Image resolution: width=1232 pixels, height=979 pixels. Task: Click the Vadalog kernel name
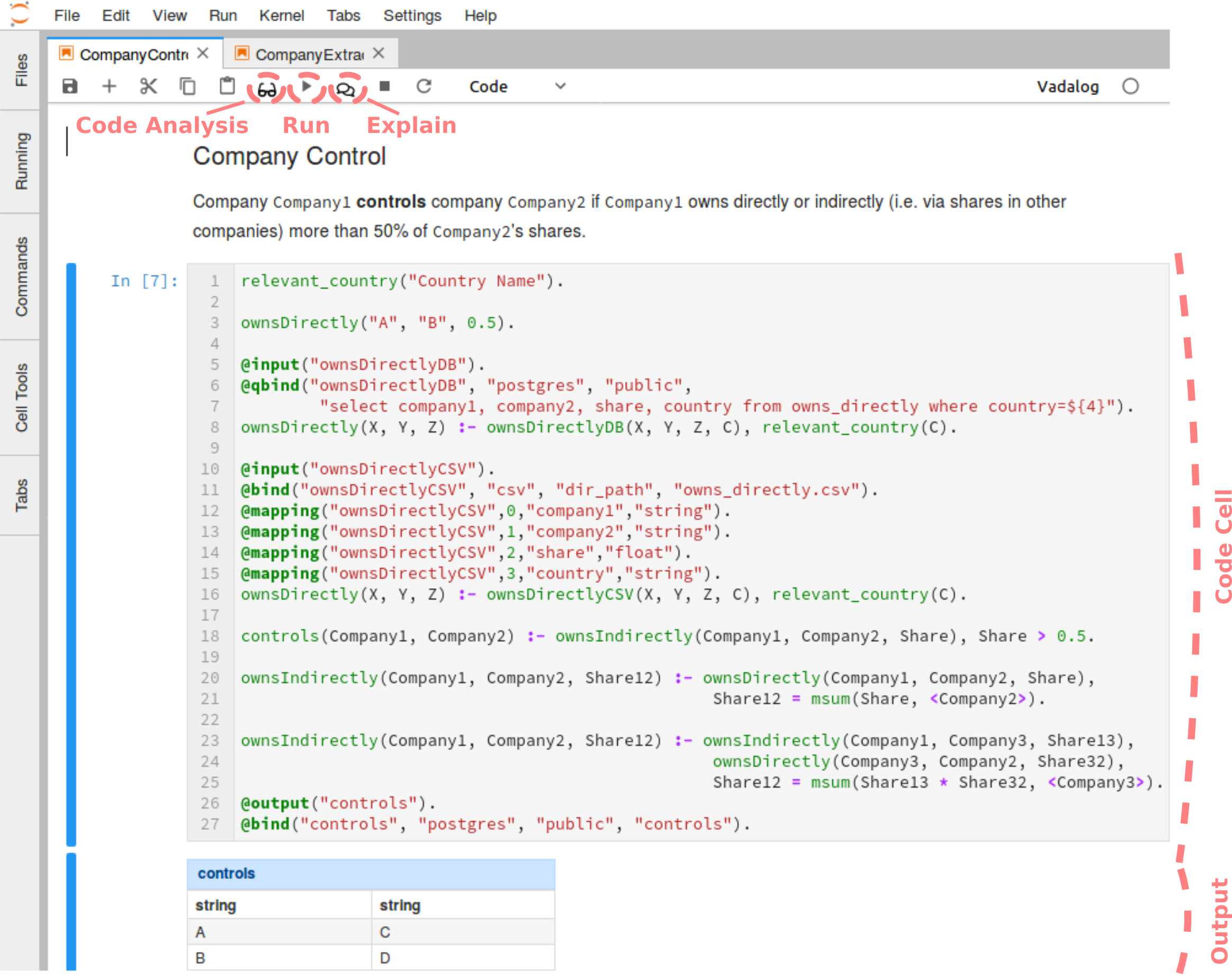1067,86
